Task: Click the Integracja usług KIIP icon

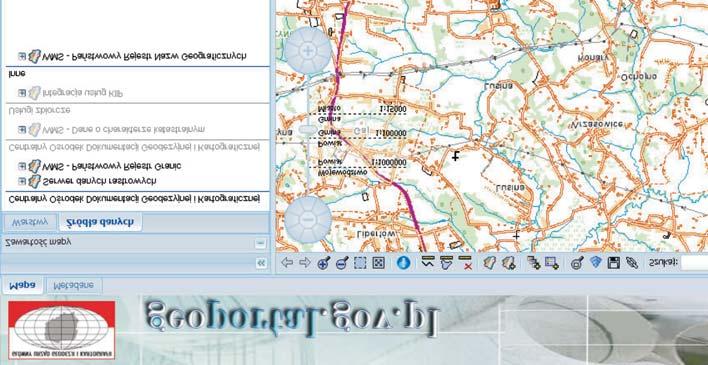Action: (34, 93)
